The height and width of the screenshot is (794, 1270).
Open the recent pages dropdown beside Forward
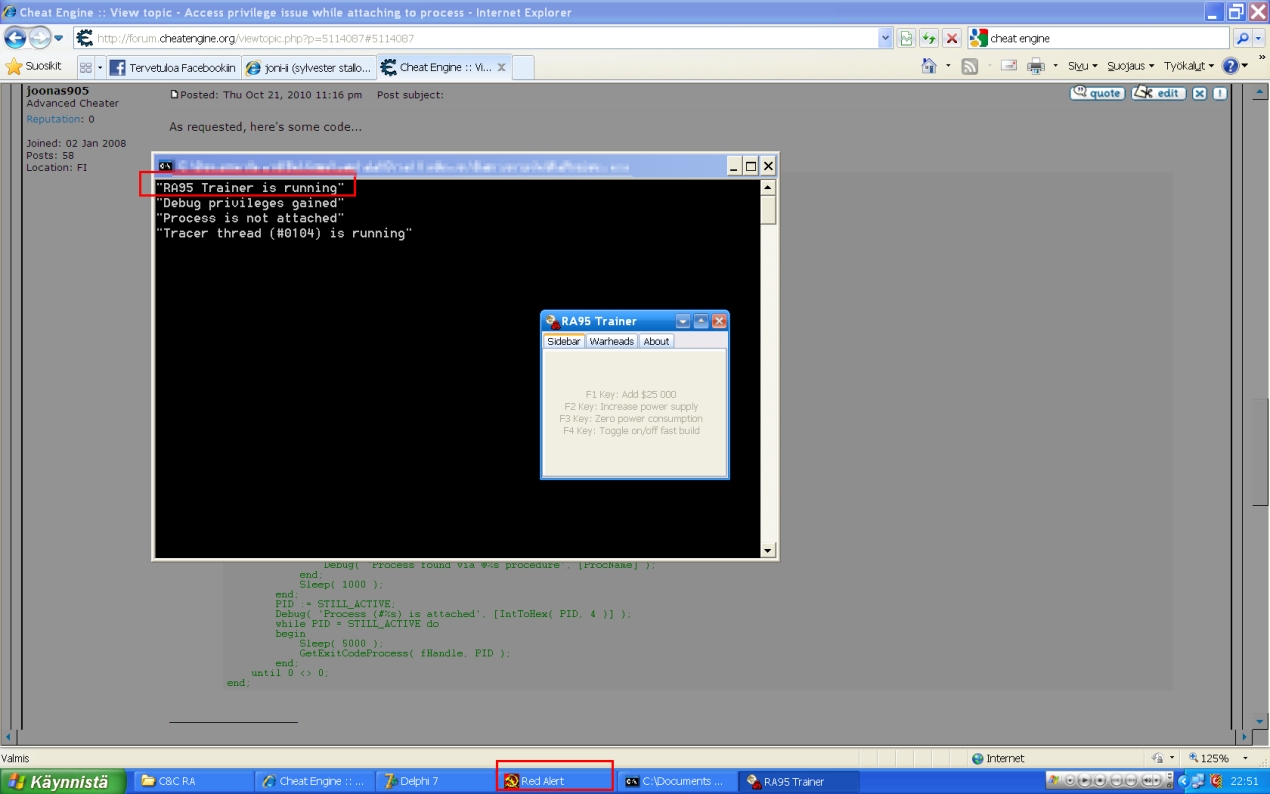pos(59,38)
